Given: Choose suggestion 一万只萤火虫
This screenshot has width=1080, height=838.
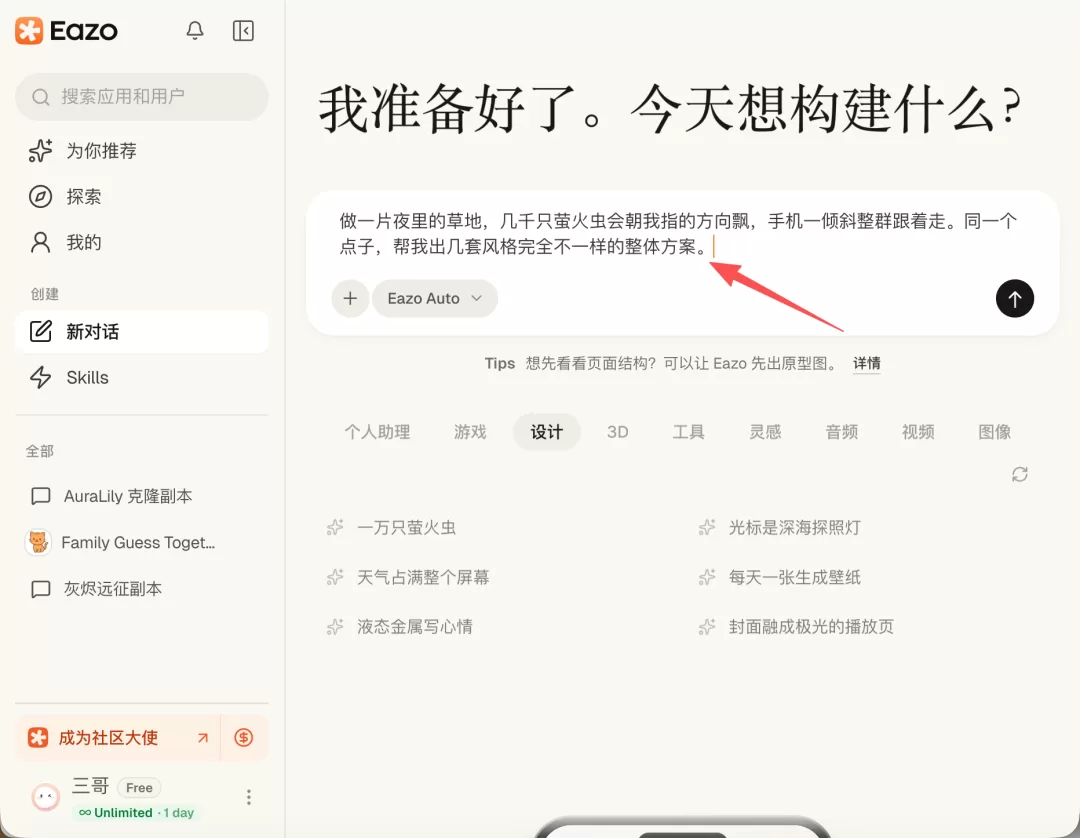Looking at the screenshot, I should pyautogui.click(x=406, y=527).
